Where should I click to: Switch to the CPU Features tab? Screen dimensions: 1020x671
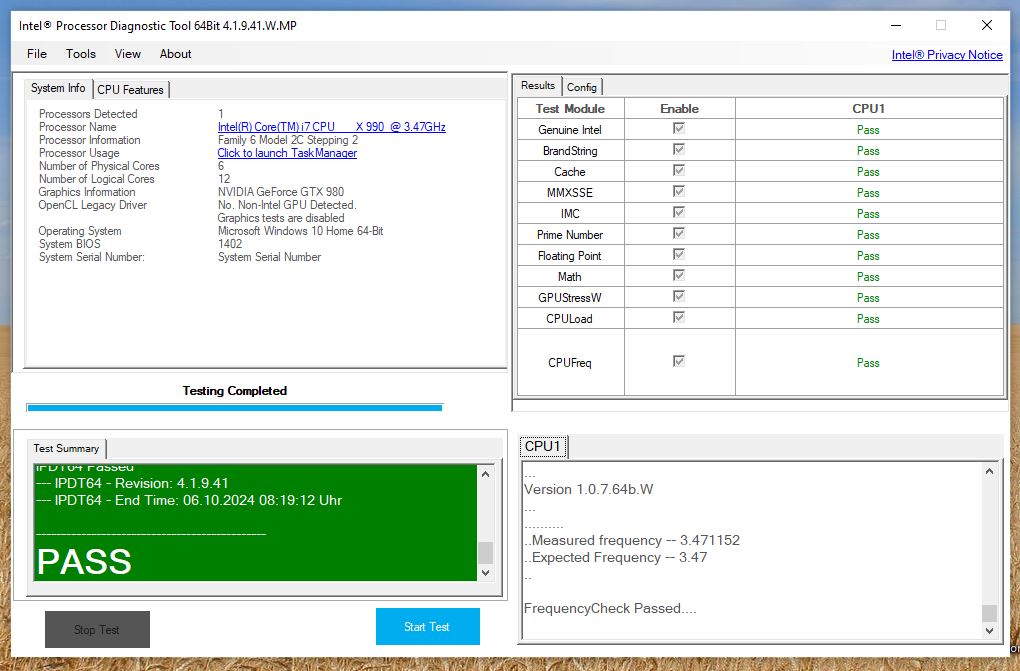tap(130, 90)
